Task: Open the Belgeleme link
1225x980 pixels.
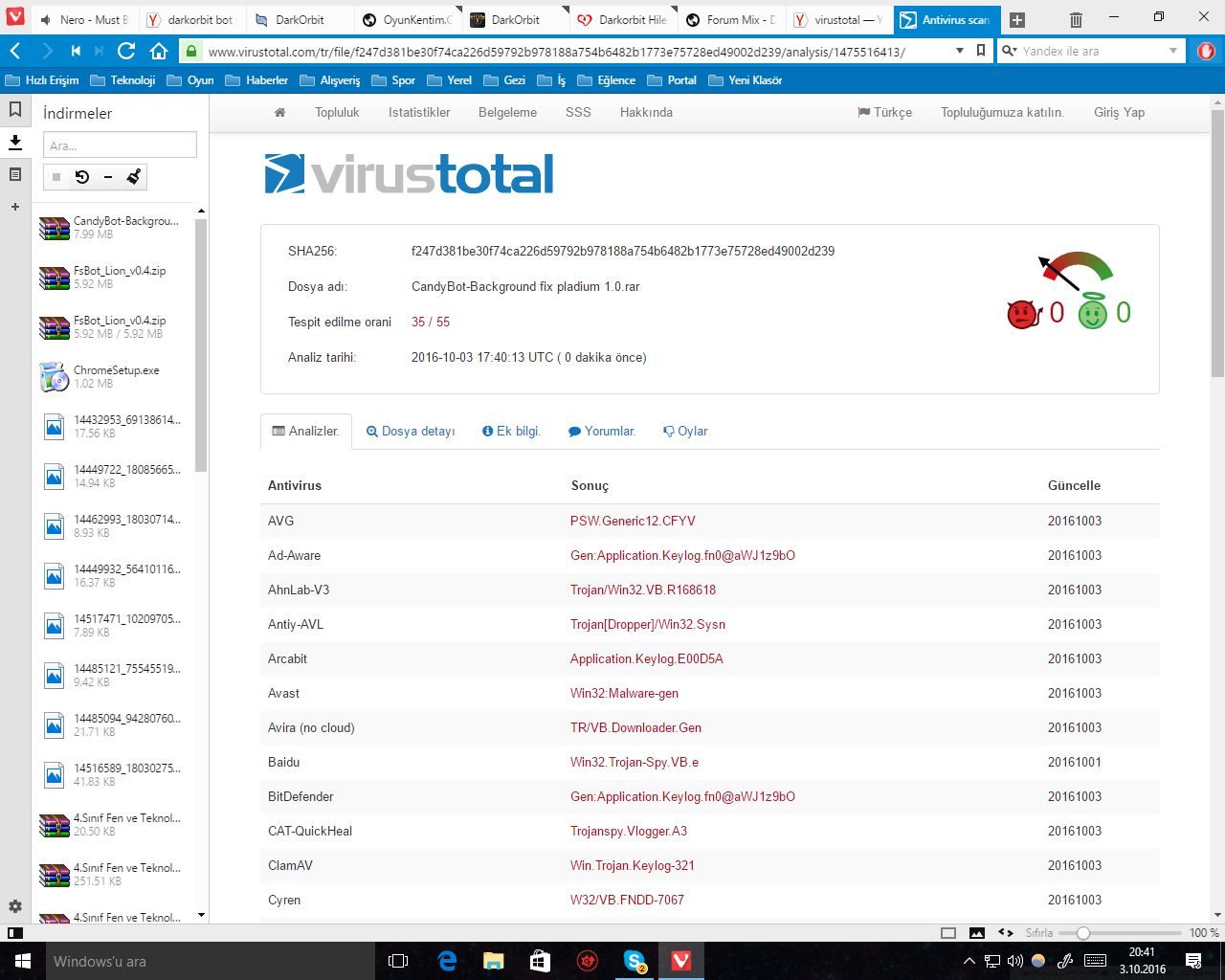Action: pos(507,113)
